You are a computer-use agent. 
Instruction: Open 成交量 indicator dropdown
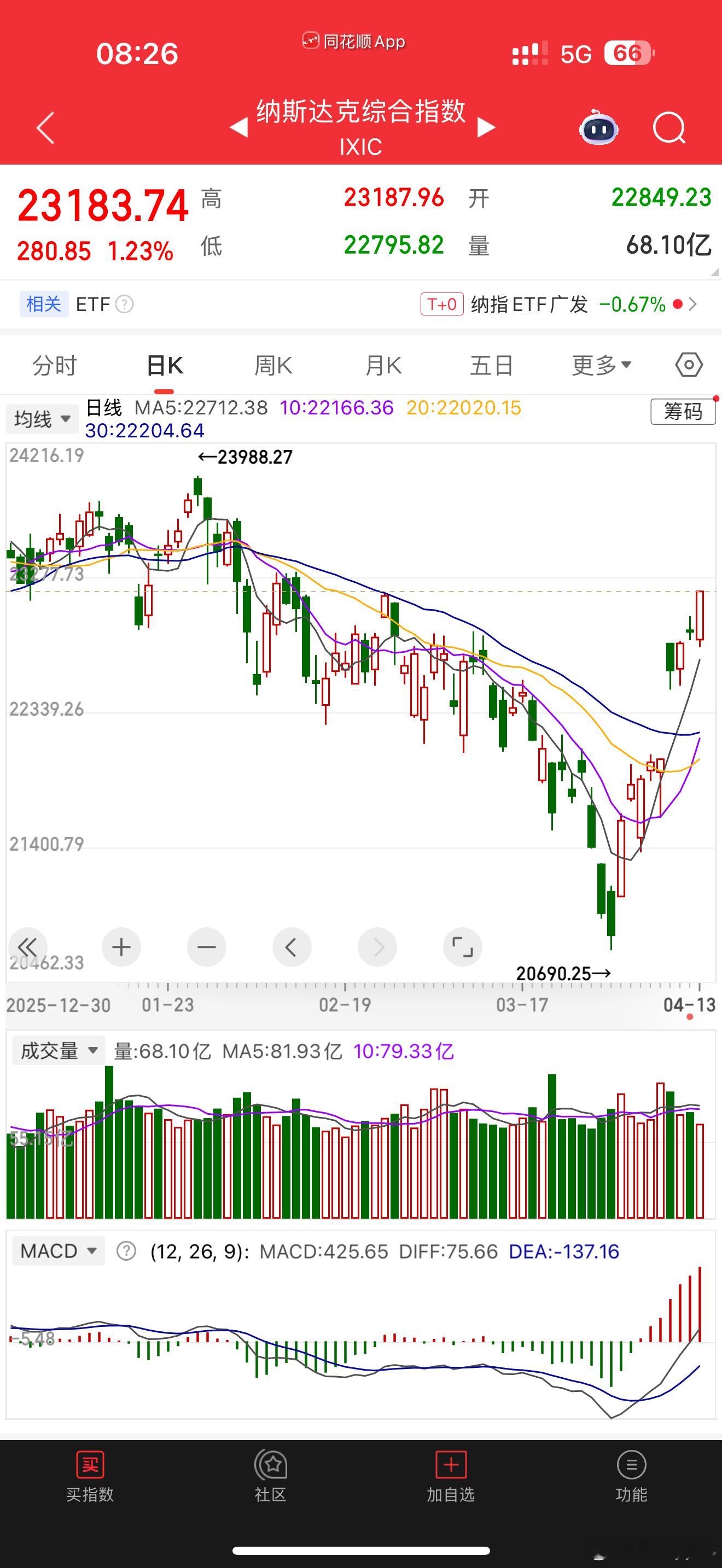59,1050
